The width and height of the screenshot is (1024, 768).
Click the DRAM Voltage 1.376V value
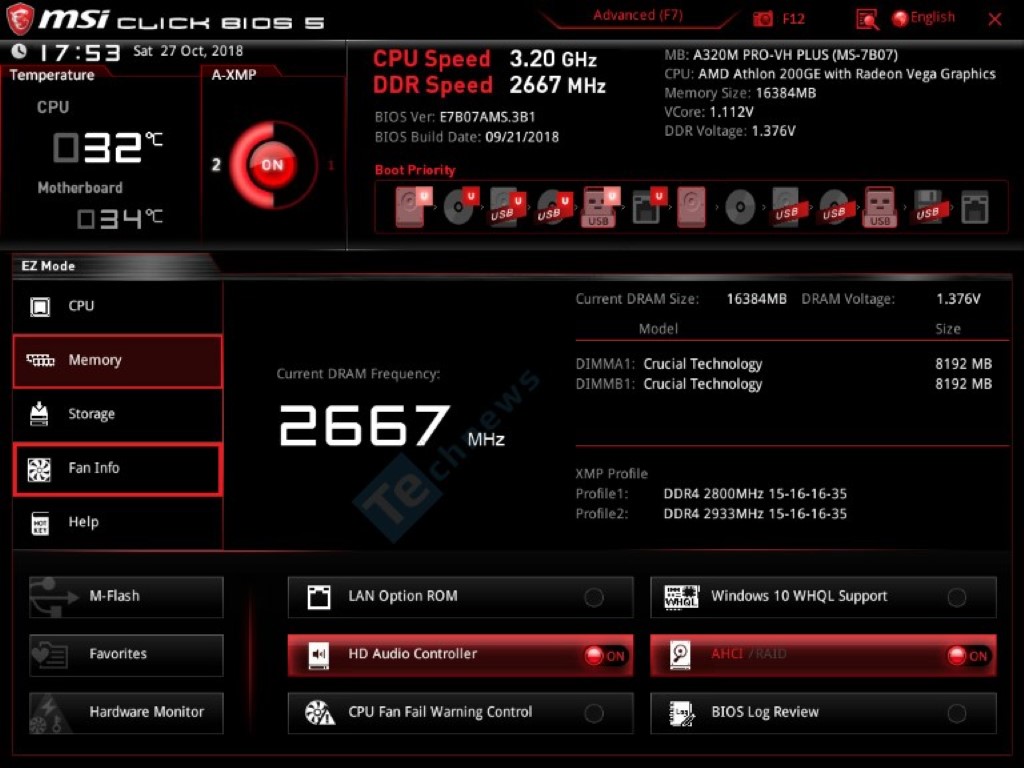(958, 299)
